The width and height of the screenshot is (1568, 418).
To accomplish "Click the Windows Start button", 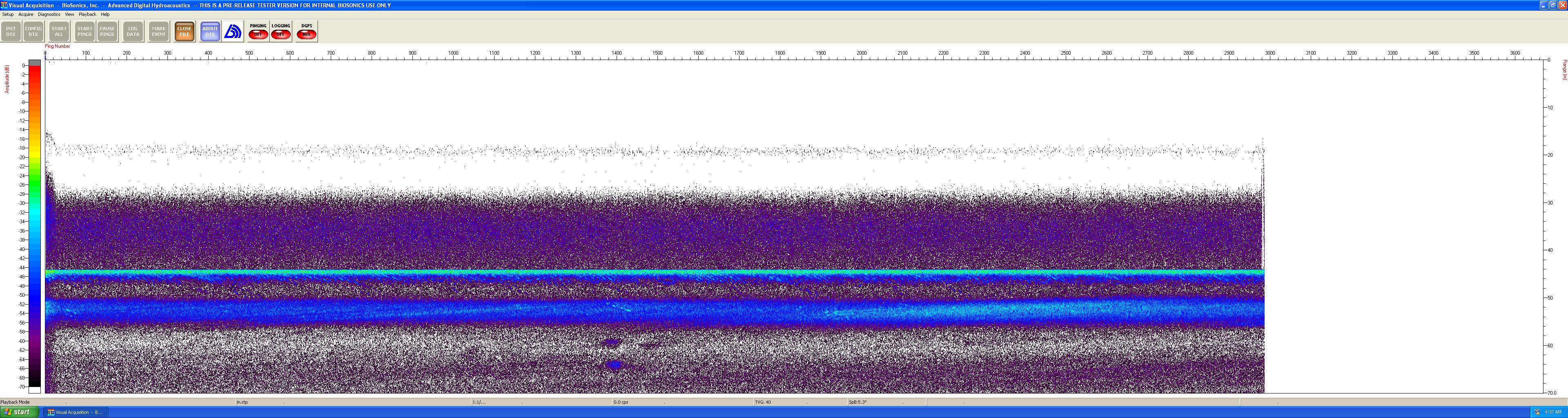I will [x=20, y=412].
